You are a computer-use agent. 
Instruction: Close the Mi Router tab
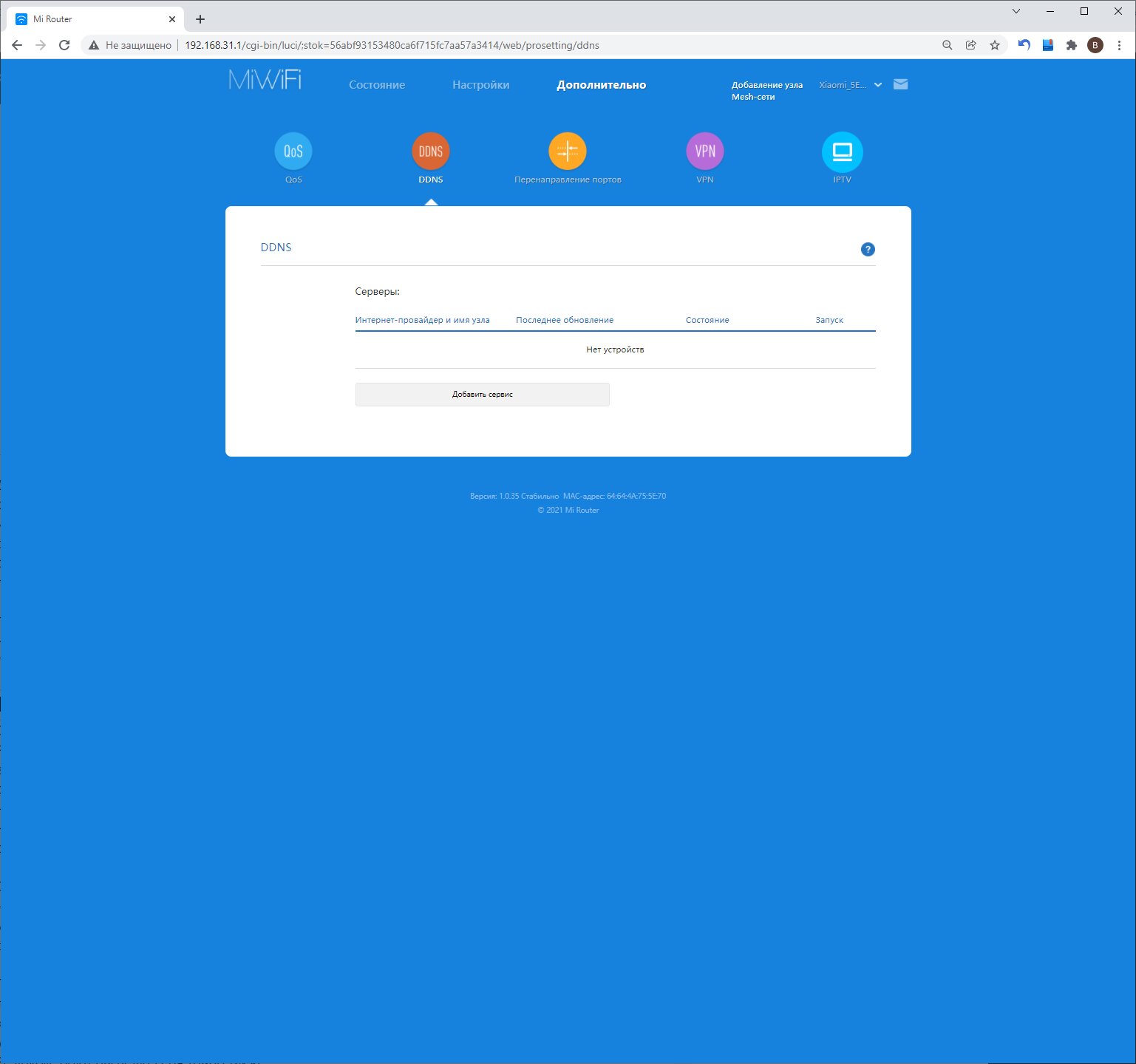pos(172,19)
